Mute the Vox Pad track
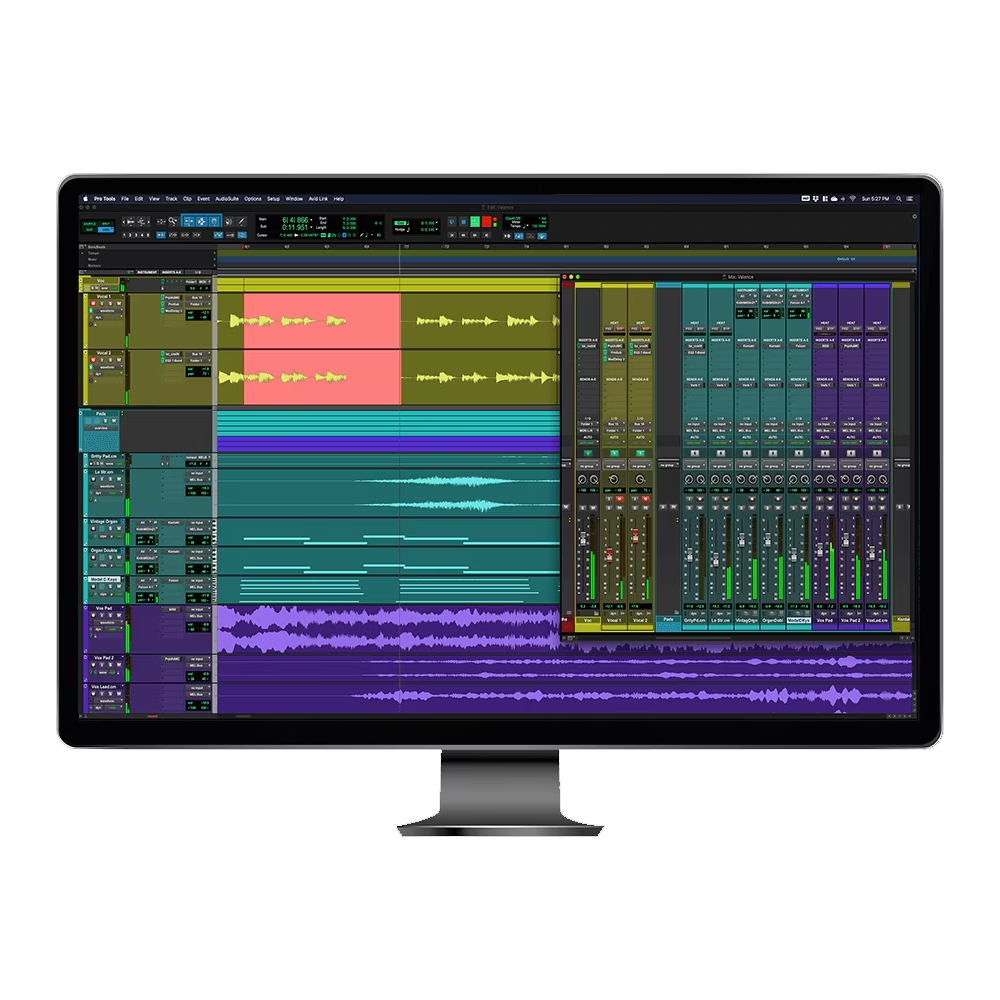Viewport: 1000px width, 1000px height. click(118, 615)
